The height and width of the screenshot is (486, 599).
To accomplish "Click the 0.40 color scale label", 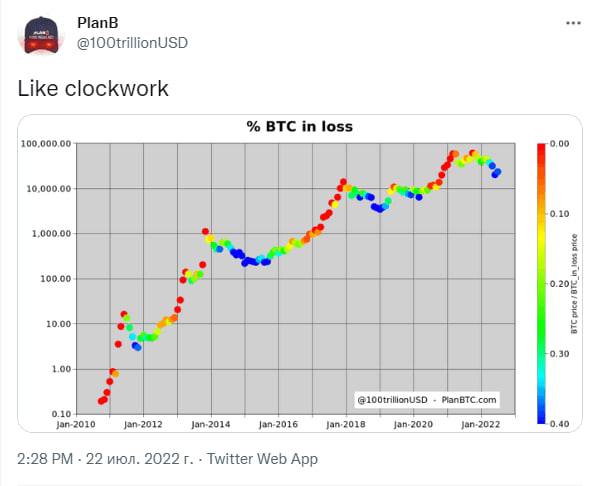I will [x=559, y=424].
